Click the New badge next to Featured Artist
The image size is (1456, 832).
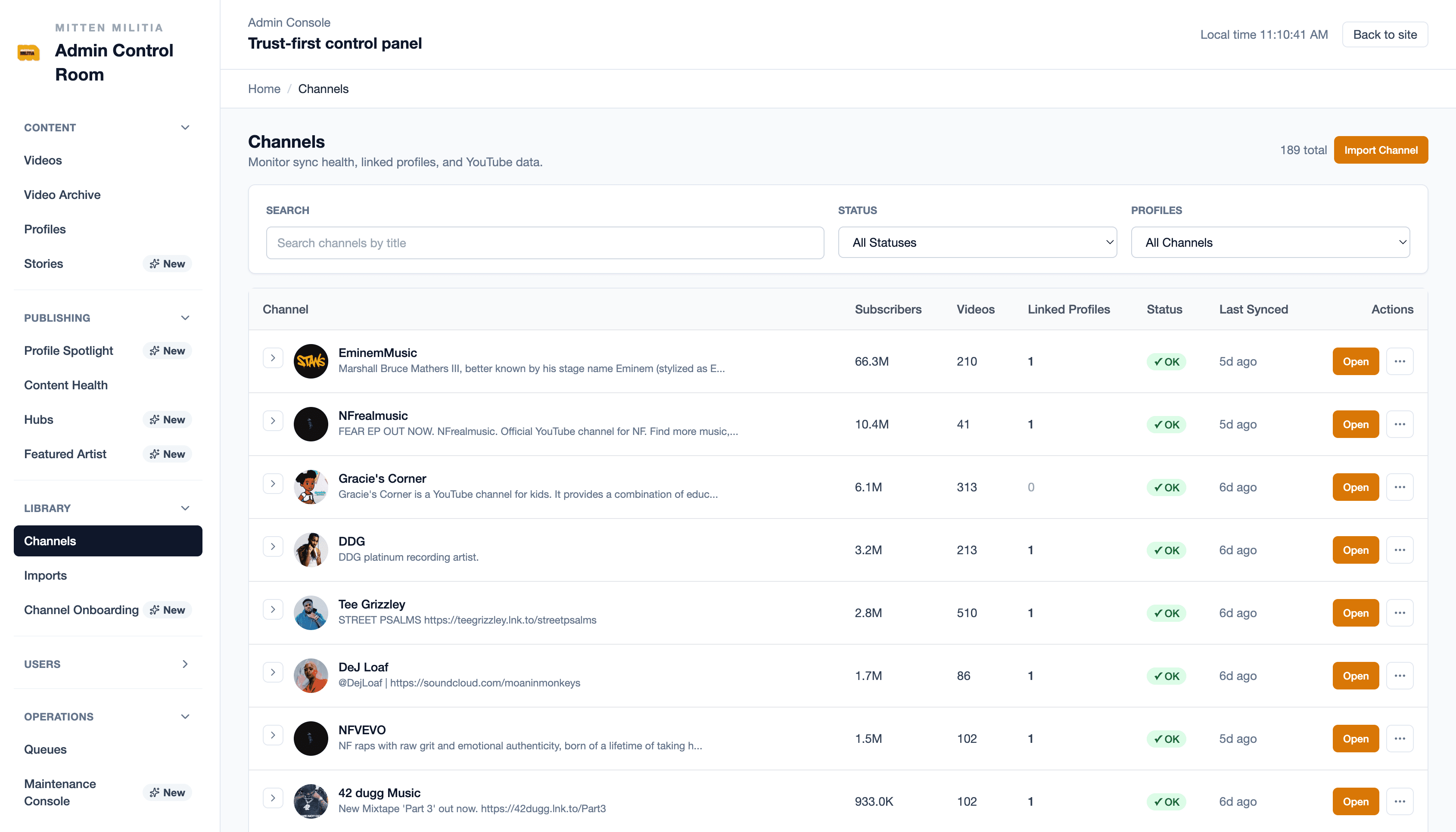click(167, 454)
